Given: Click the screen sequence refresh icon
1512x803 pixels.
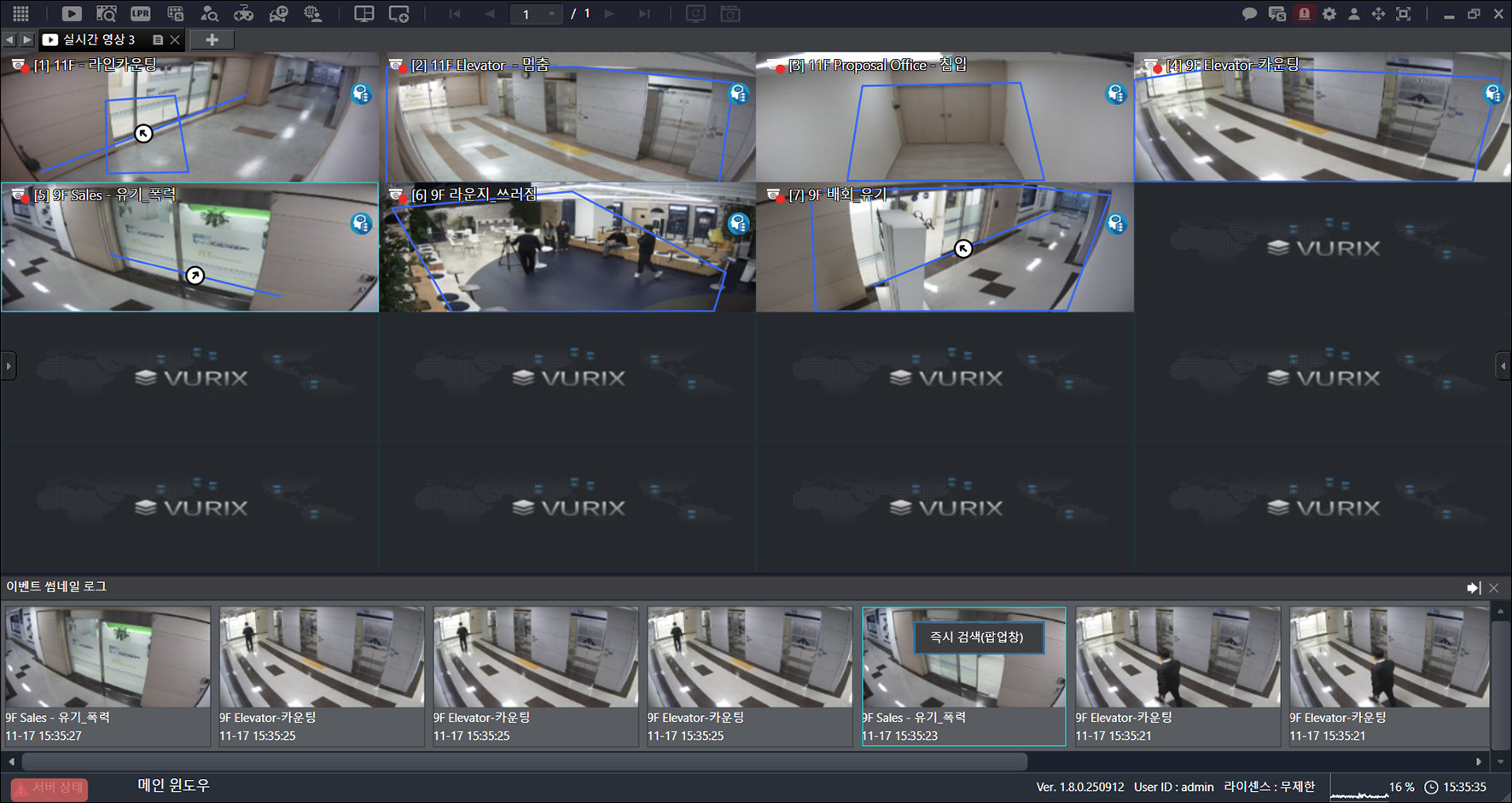Looking at the screenshot, I should (x=696, y=14).
